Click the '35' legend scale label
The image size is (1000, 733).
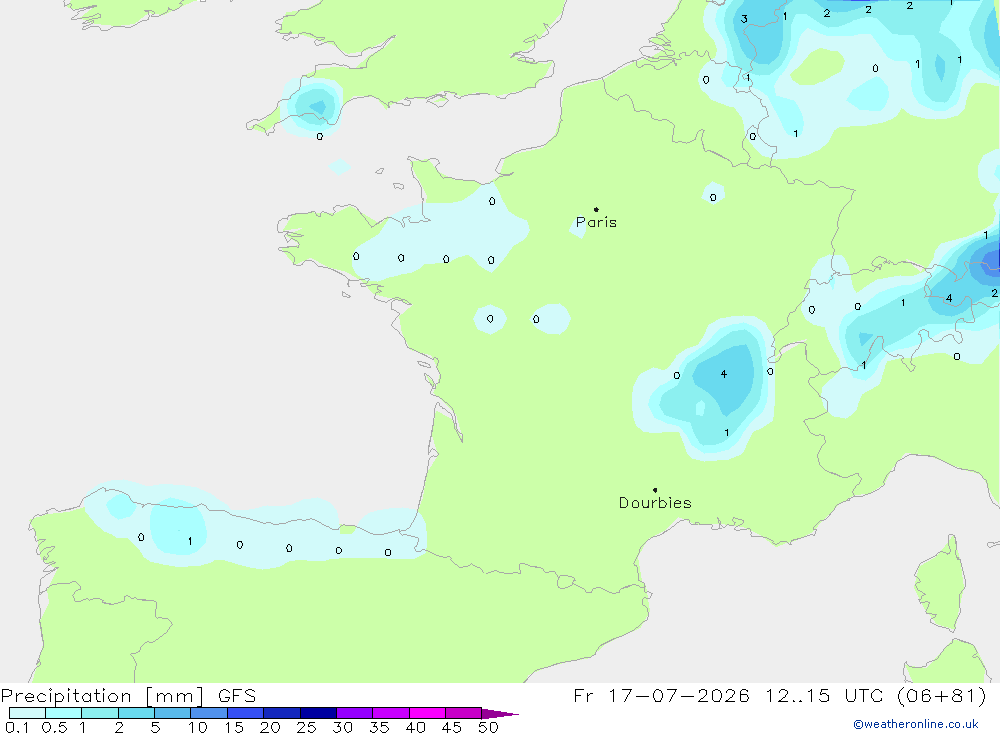click(x=379, y=727)
